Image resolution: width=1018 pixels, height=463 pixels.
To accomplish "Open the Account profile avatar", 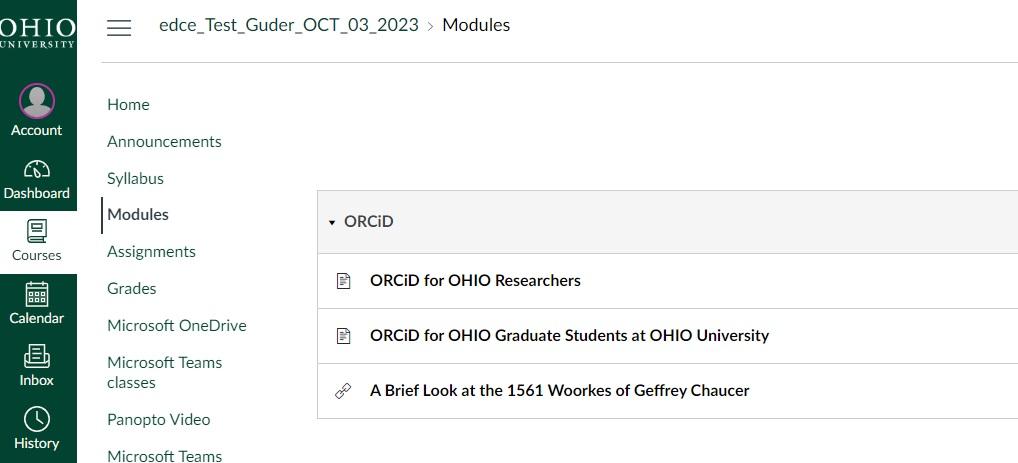I will (x=37, y=100).
